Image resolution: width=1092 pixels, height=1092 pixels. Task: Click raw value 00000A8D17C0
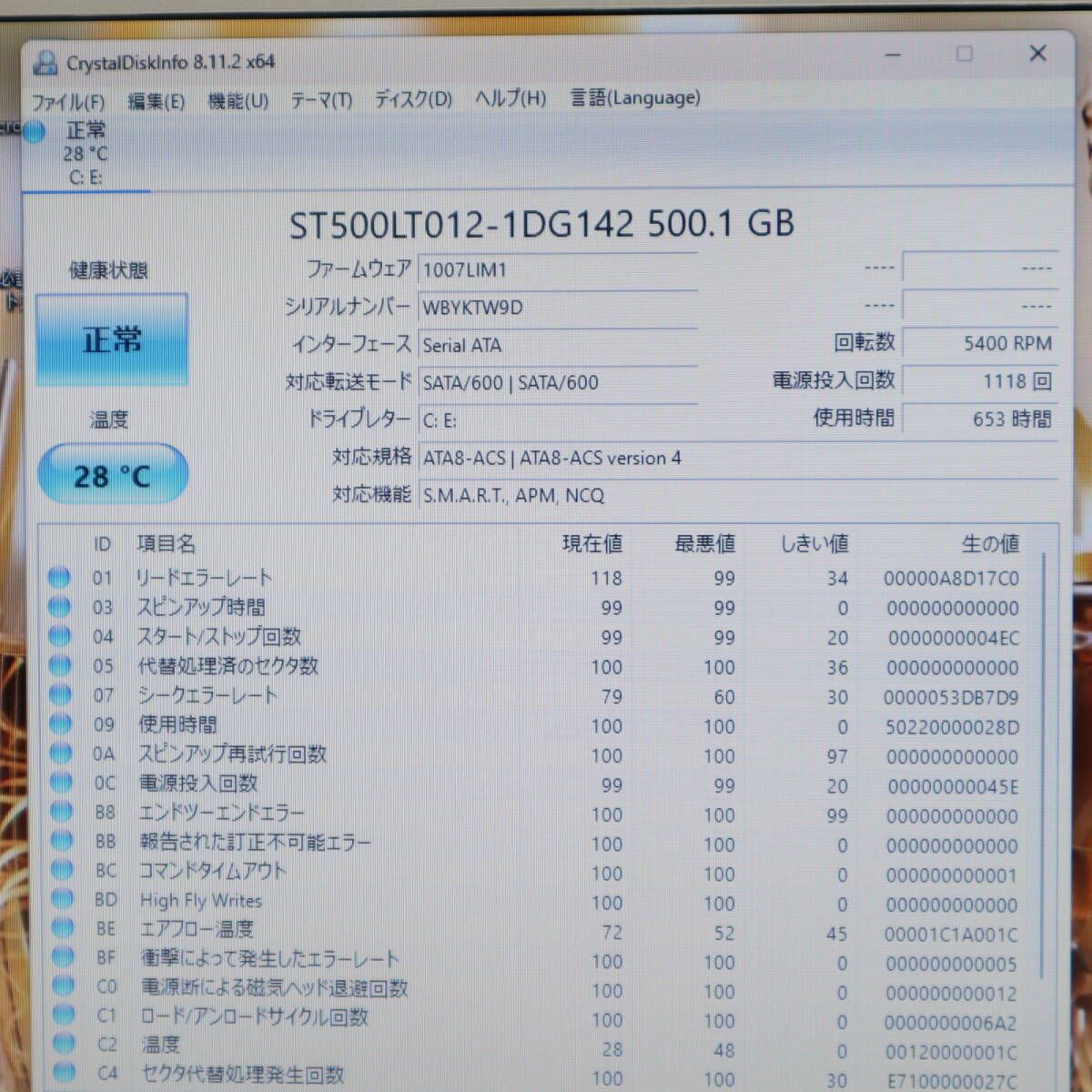[x=951, y=579]
